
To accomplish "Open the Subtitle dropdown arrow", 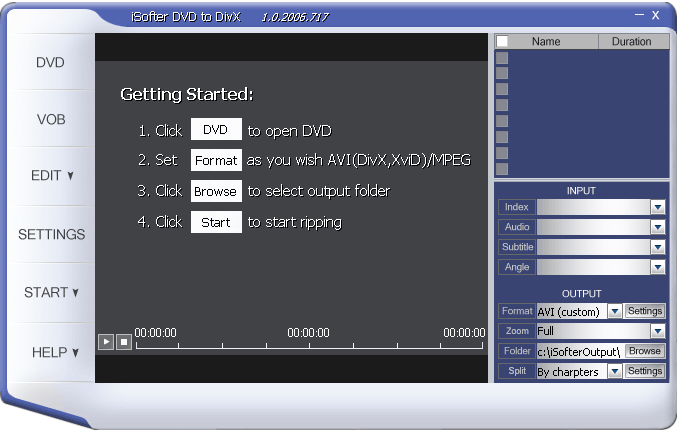I will point(658,247).
